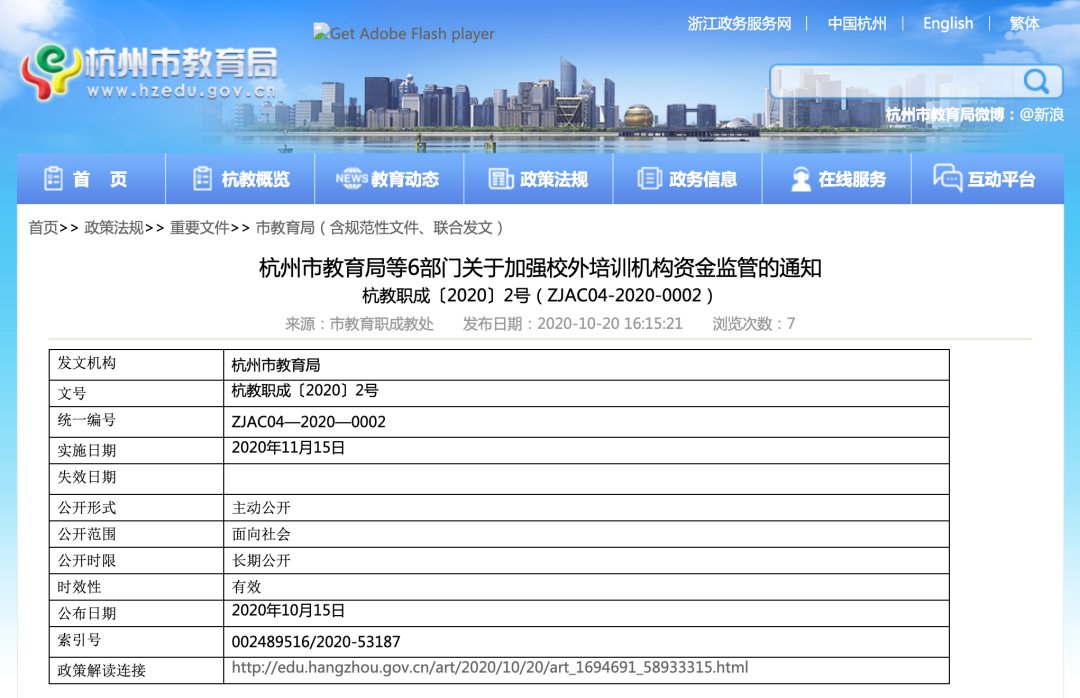Click the 时效性 table label
The width and height of the screenshot is (1080, 698).
[79, 587]
